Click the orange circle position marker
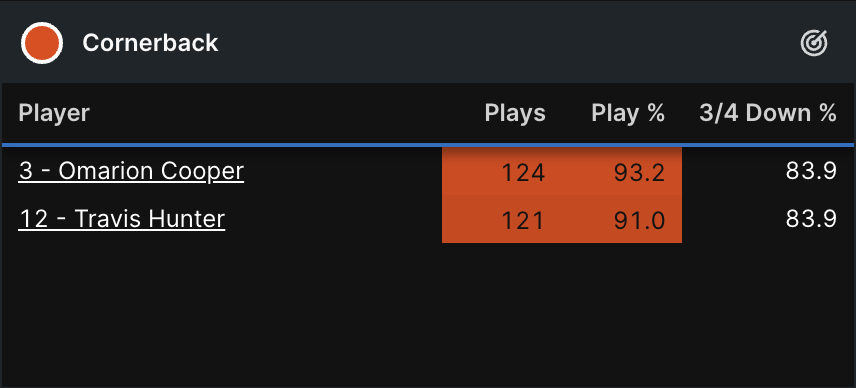Viewport: 856px width, 388px height. [42, 43]
